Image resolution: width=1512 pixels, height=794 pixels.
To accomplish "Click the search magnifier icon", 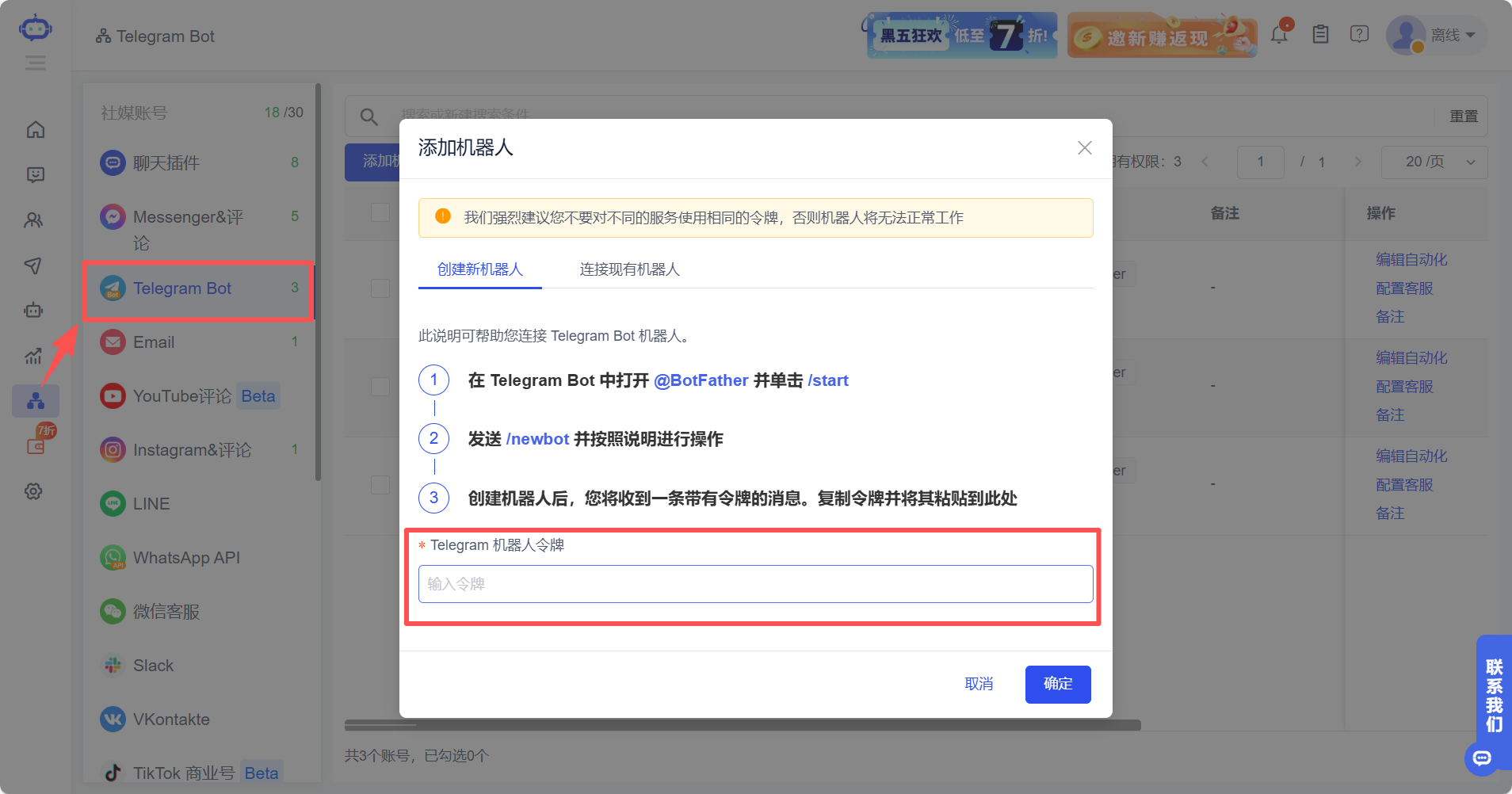I will point(368,116).
